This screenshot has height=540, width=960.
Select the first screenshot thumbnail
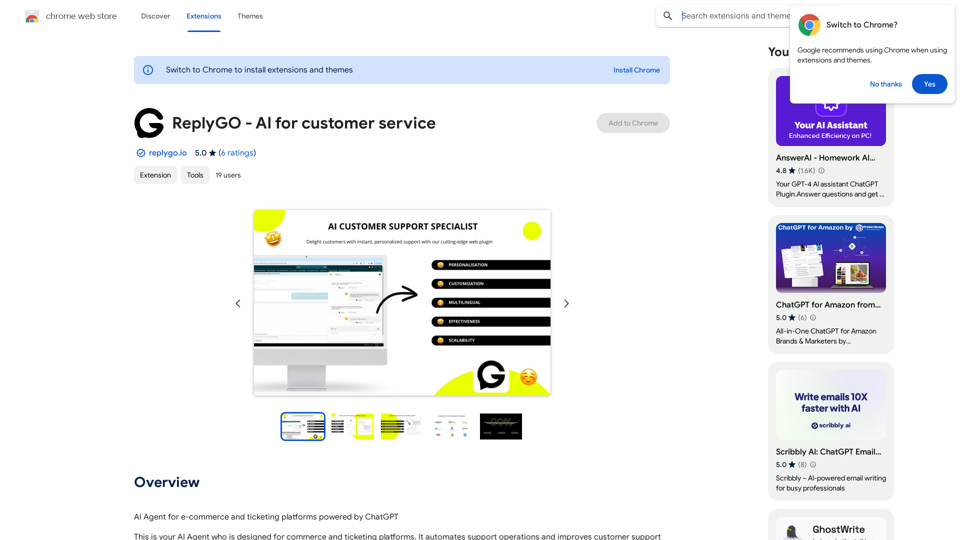pos(303,427)
